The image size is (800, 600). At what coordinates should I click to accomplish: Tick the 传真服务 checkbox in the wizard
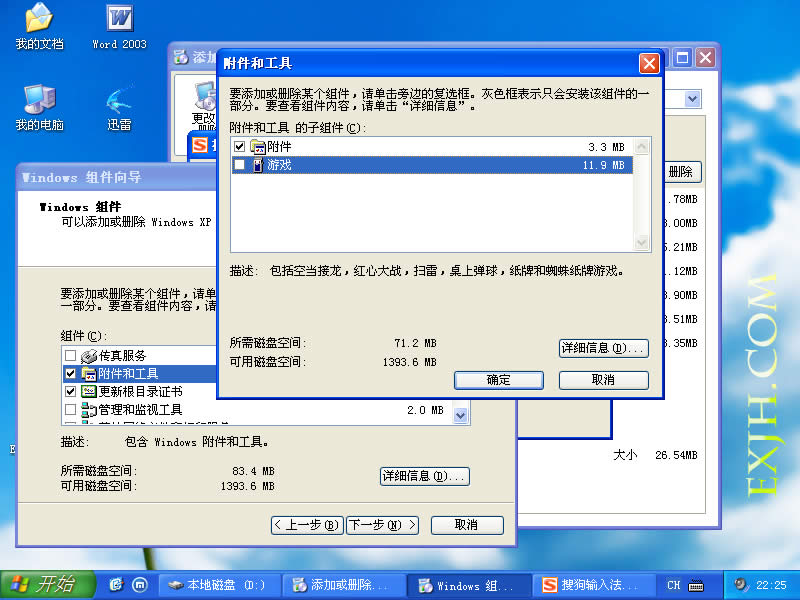pos(70,356)
